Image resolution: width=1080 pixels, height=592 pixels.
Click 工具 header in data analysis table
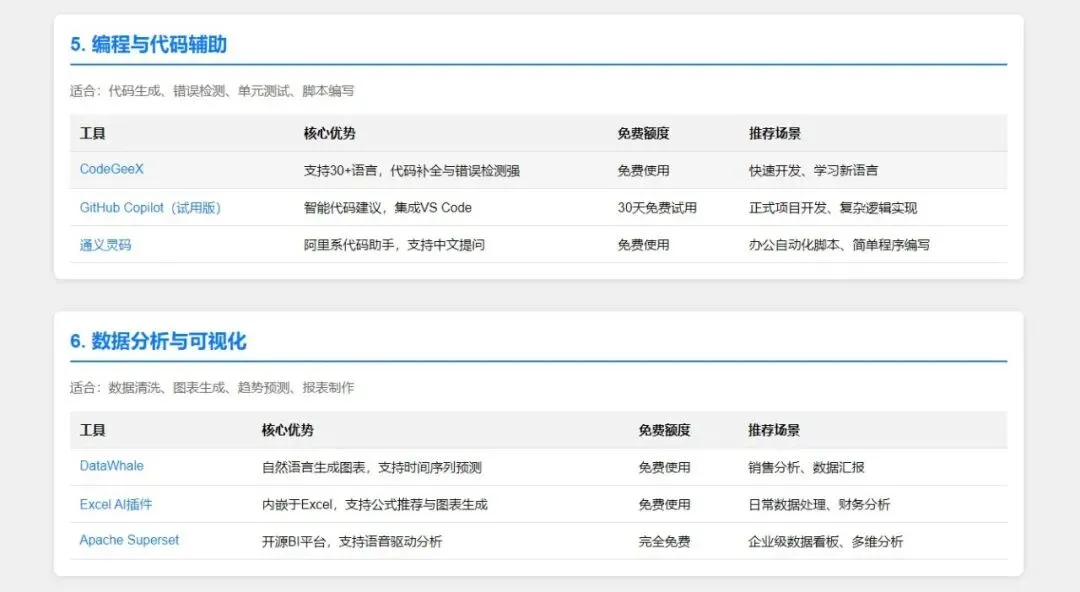tap(92, 430)
